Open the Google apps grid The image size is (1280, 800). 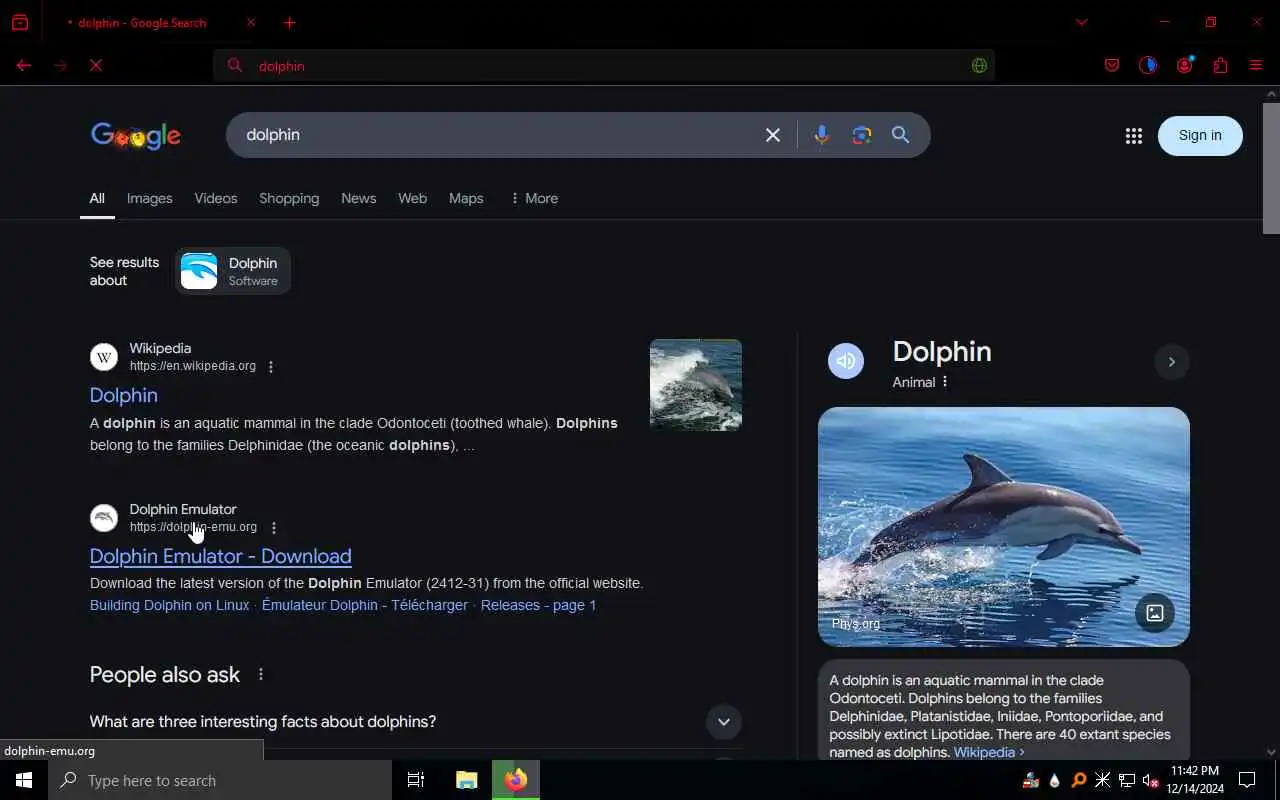[x=1133, y=136]
